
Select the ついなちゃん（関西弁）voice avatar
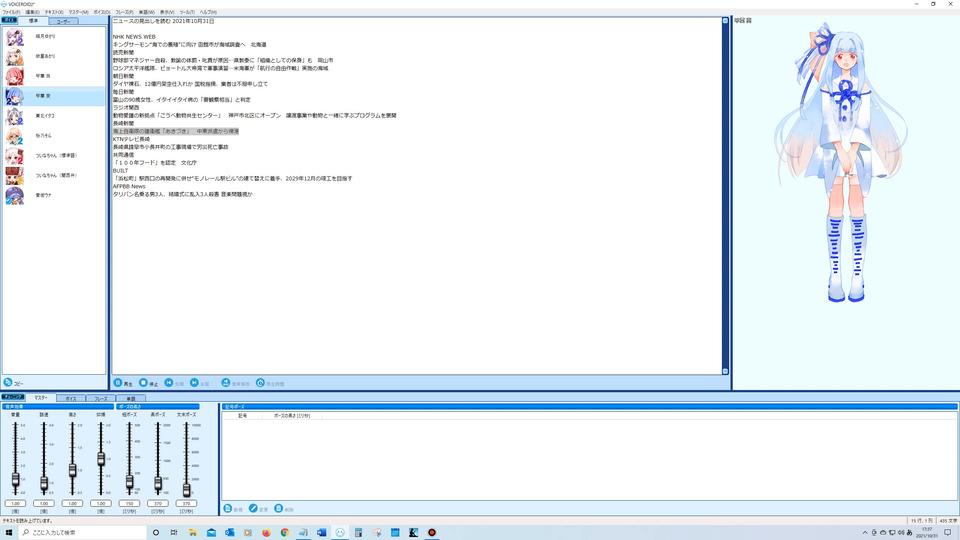tap(15, 176)
